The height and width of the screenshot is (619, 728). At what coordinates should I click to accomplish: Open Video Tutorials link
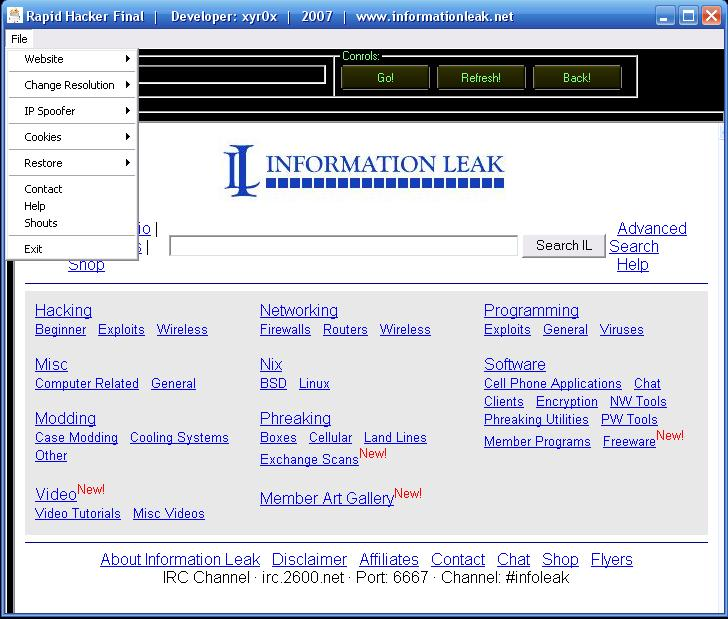[x=78, y=514]
